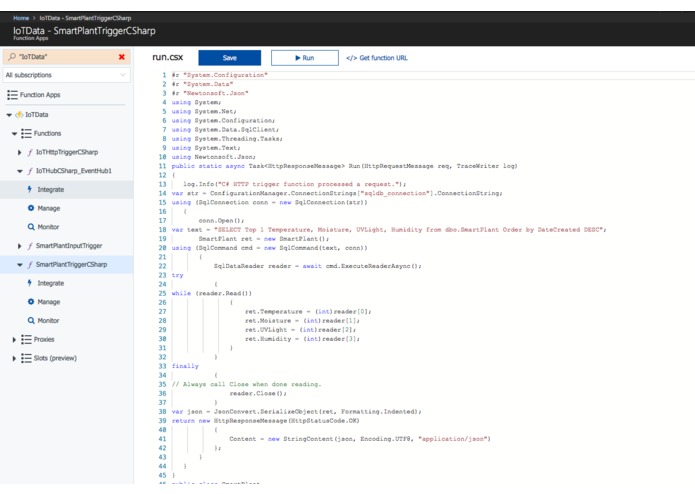Click line 38 JsonConvert.SerializeObject statement

coord(297,412)
